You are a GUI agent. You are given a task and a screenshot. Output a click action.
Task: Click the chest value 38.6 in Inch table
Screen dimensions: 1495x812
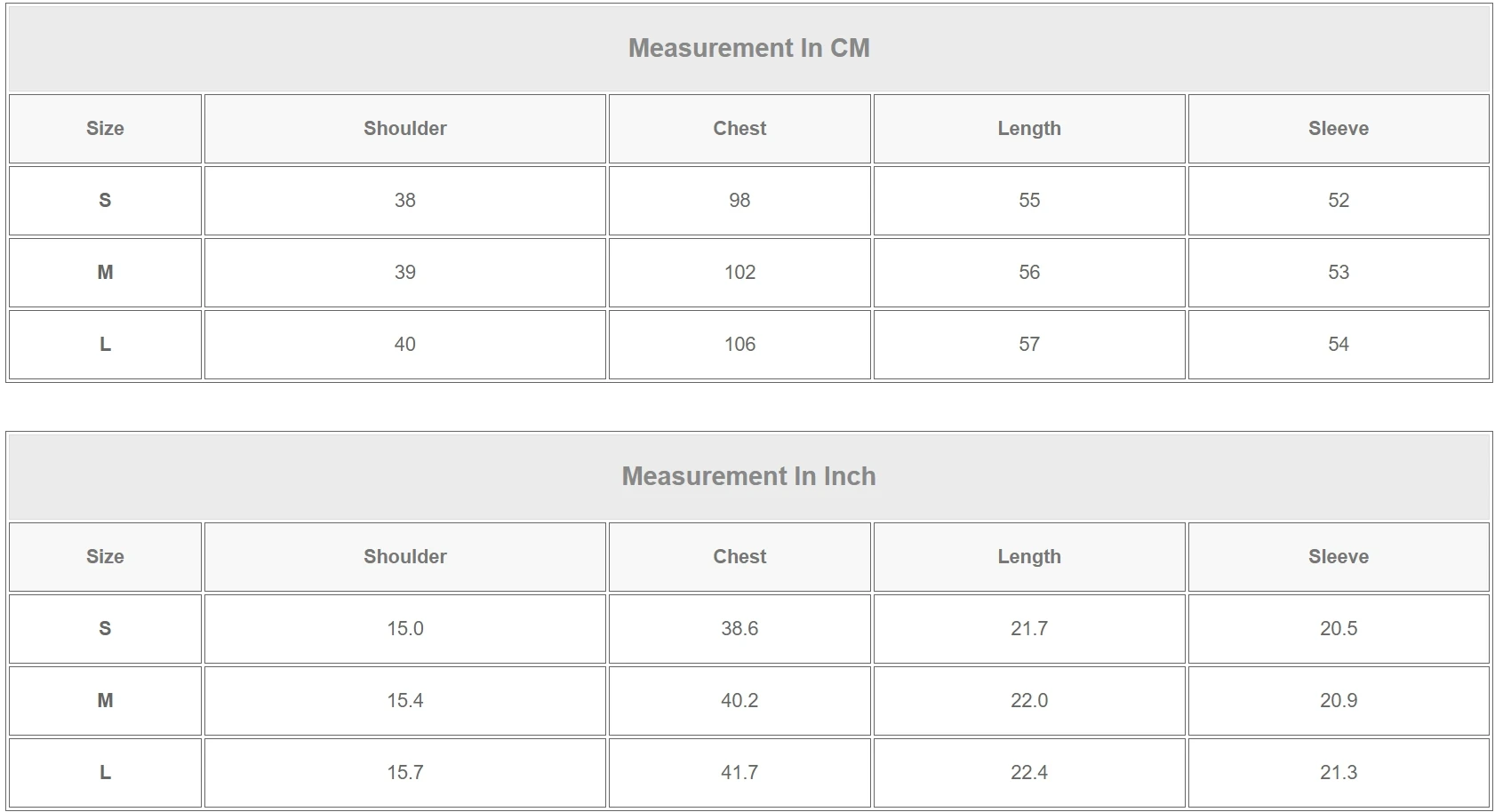click(740, 629)
